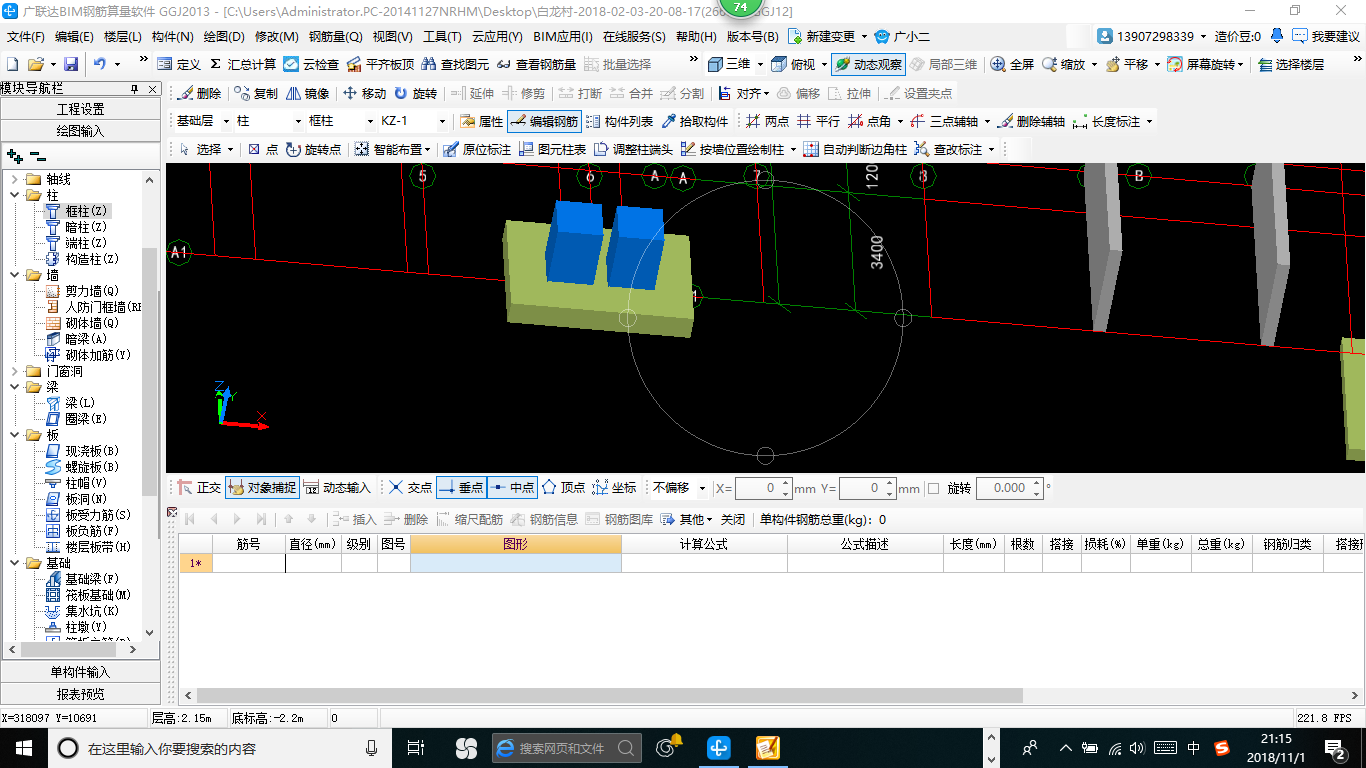Select the 复制 (copy) tool
Viewport: 1366px width, 768px height.
(x=256, y=93)
